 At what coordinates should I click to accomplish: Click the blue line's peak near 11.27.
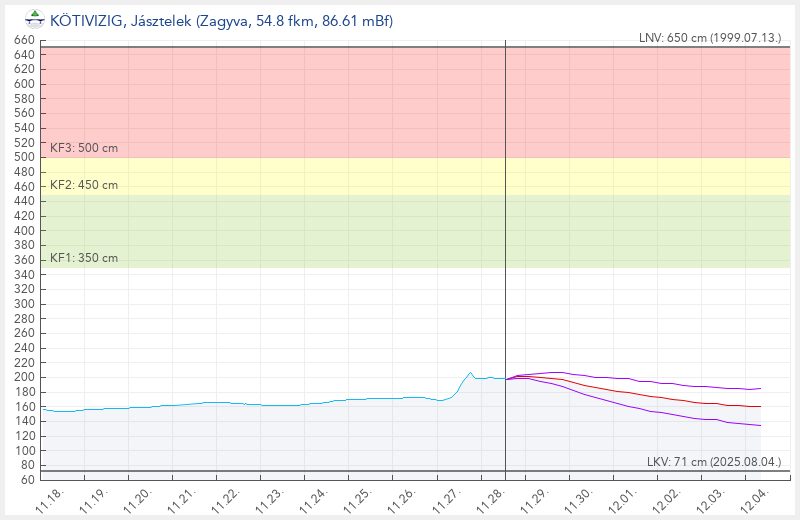pyautogui.click(x=471, y=373)
